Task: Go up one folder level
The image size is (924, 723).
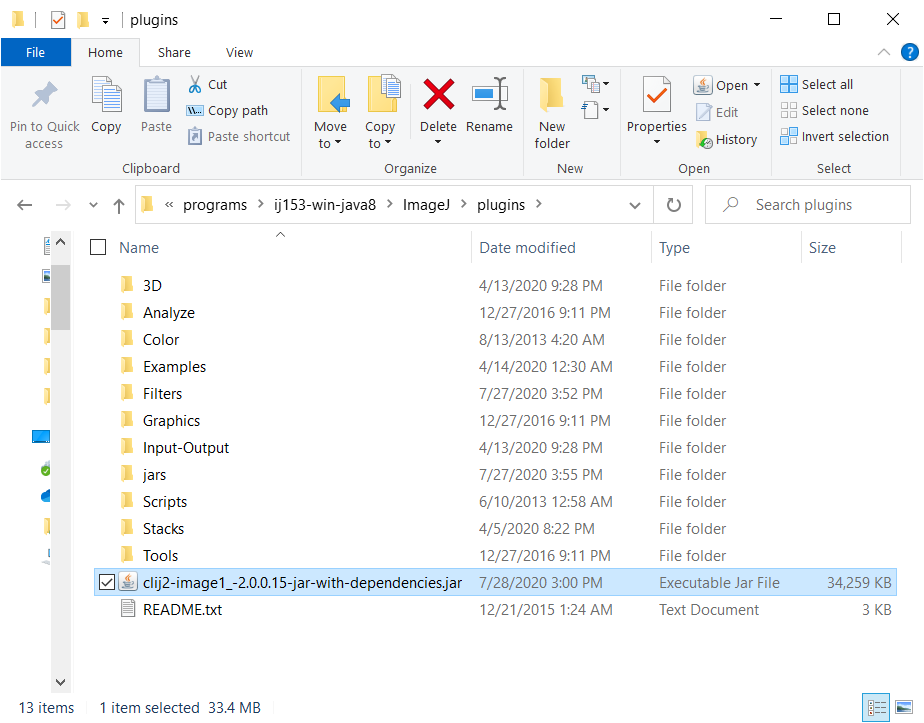Action: (x=119, y=206)
